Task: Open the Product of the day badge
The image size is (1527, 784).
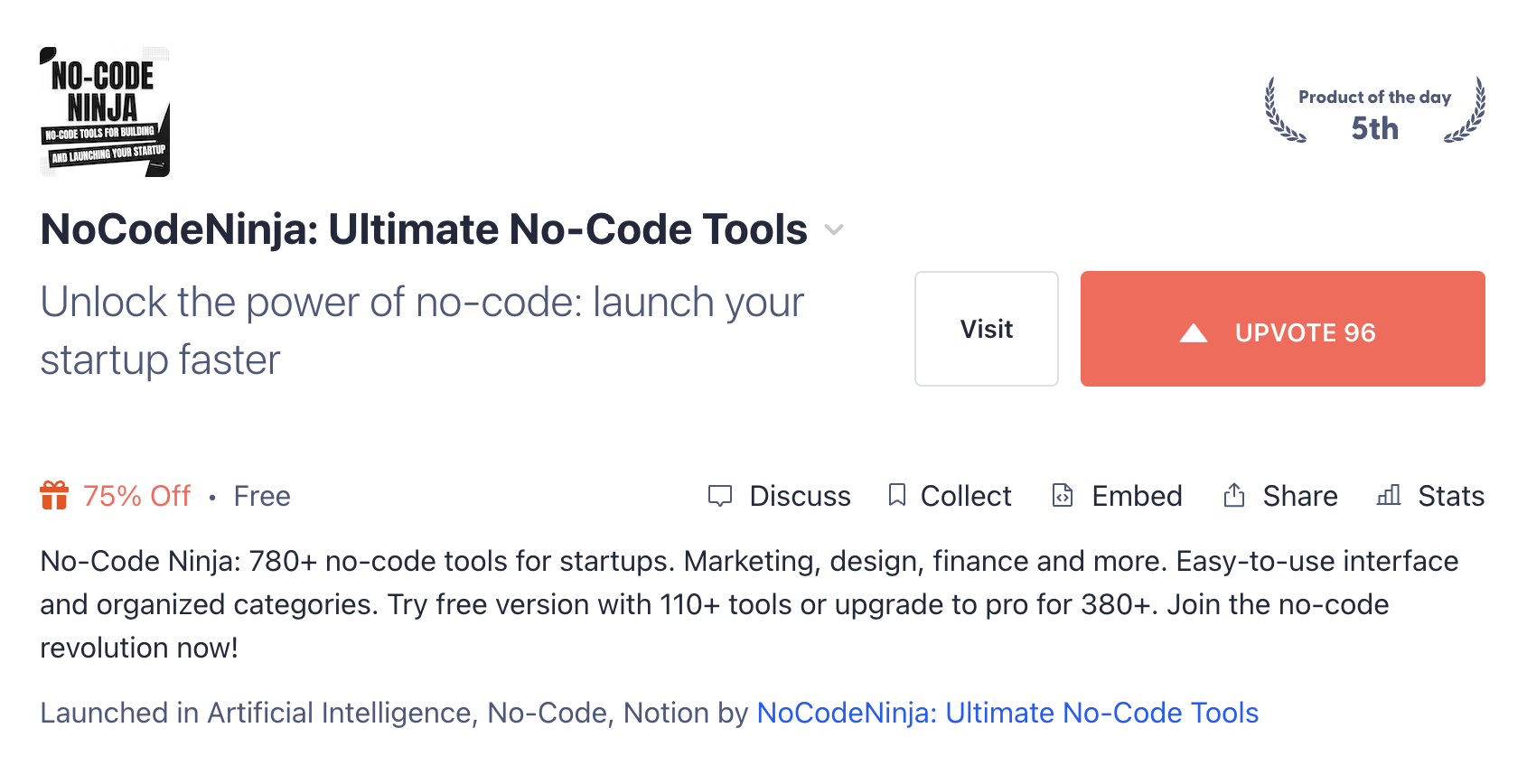Action: [1374, 112]
